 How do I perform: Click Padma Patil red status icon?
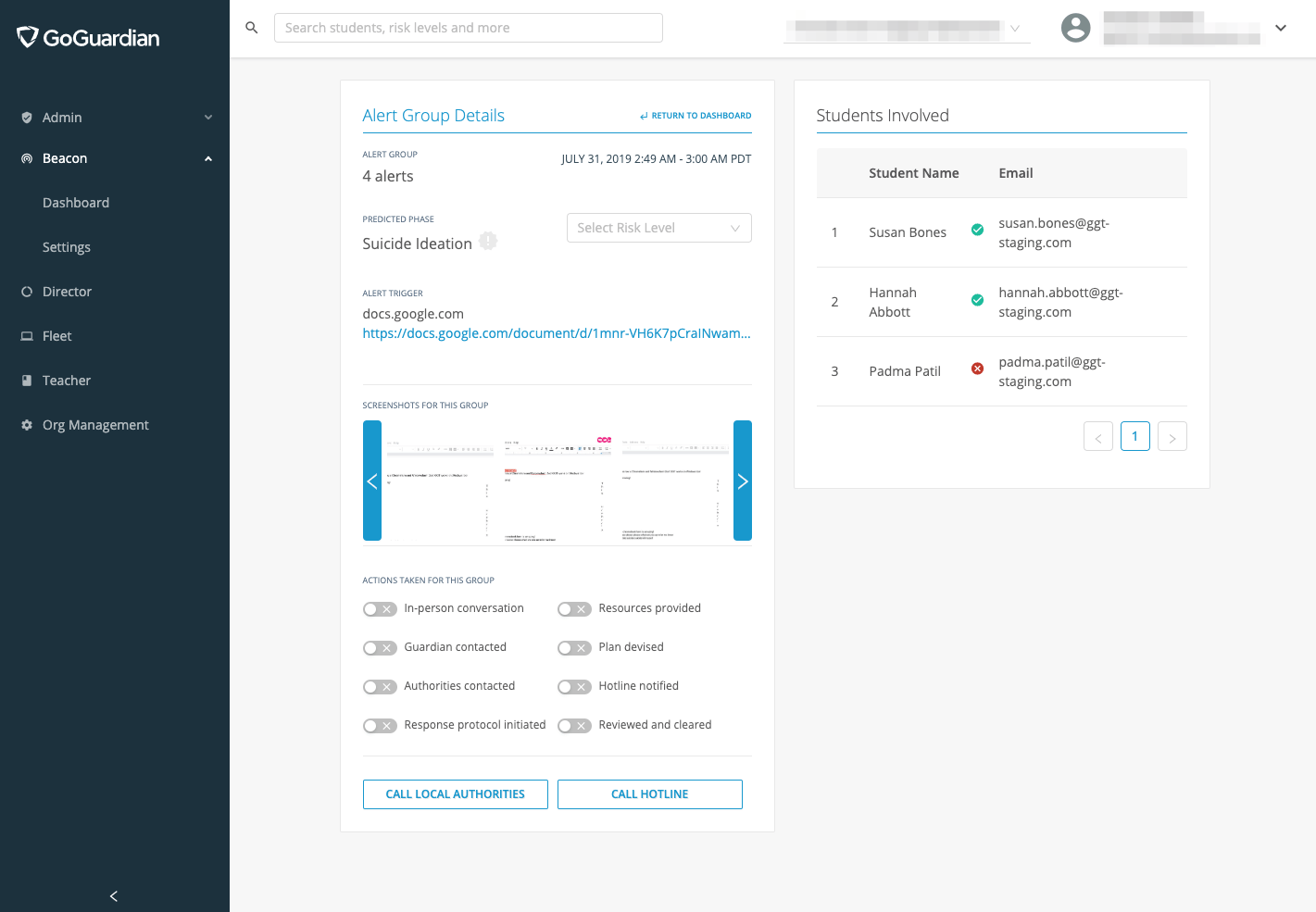click(x=977, y=369)
